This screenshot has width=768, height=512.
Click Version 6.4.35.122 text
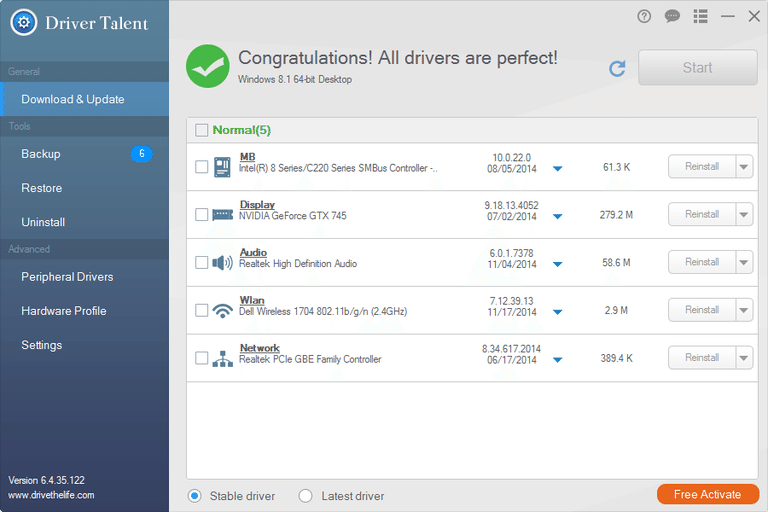47,480
